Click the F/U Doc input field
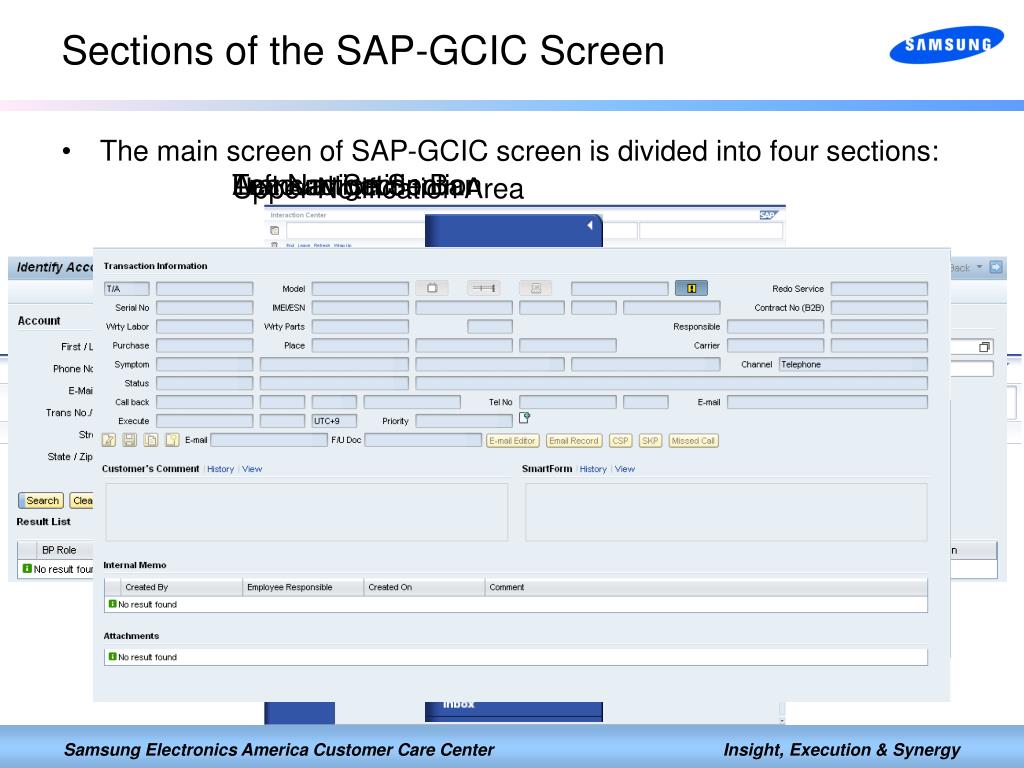1024x768 pixels. [423, 440]
